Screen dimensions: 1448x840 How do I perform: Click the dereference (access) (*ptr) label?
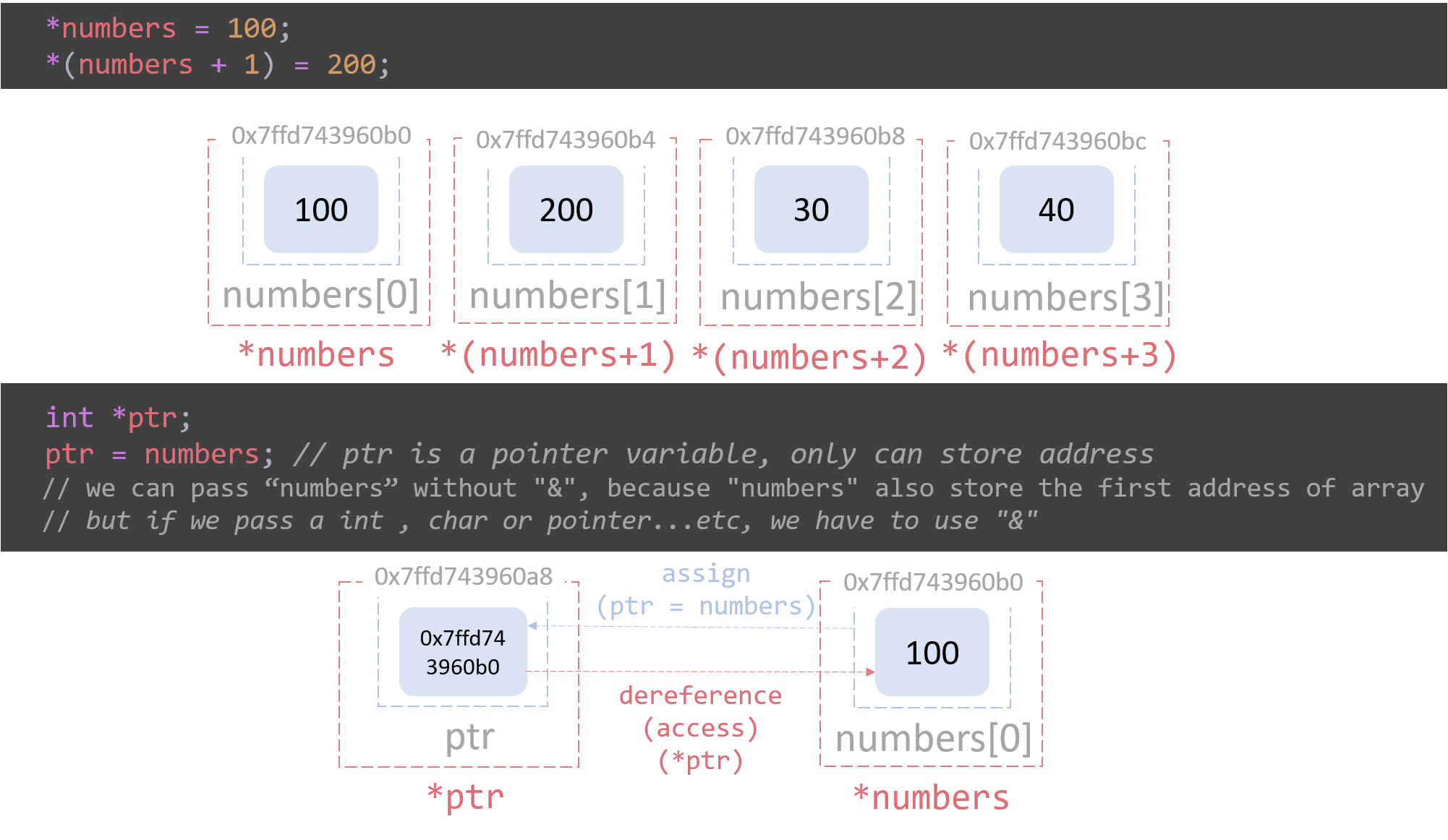coord(700,727)
